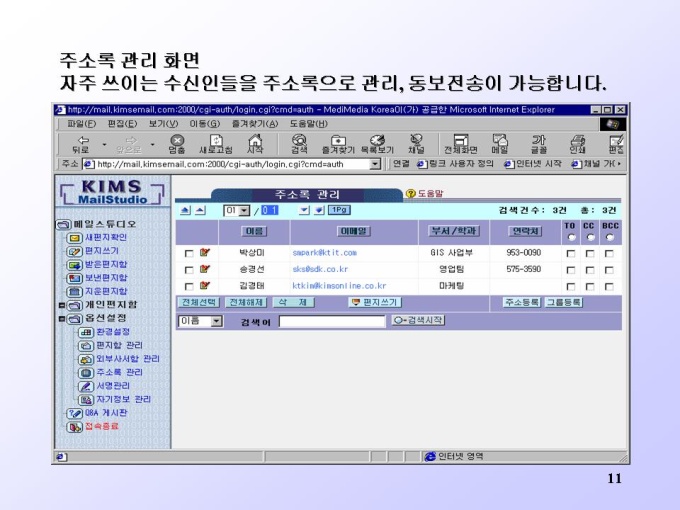The image size is (680, 510).
Task: Open email link smpark@ktit.com
Action: coord(324,253)
